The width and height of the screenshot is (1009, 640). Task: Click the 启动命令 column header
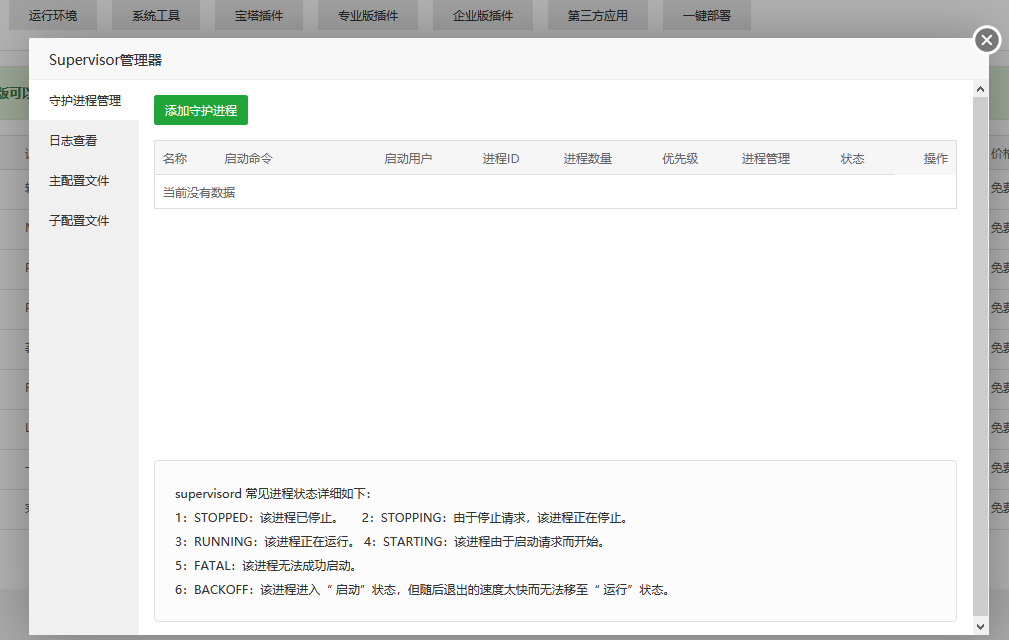pos(248,158)
